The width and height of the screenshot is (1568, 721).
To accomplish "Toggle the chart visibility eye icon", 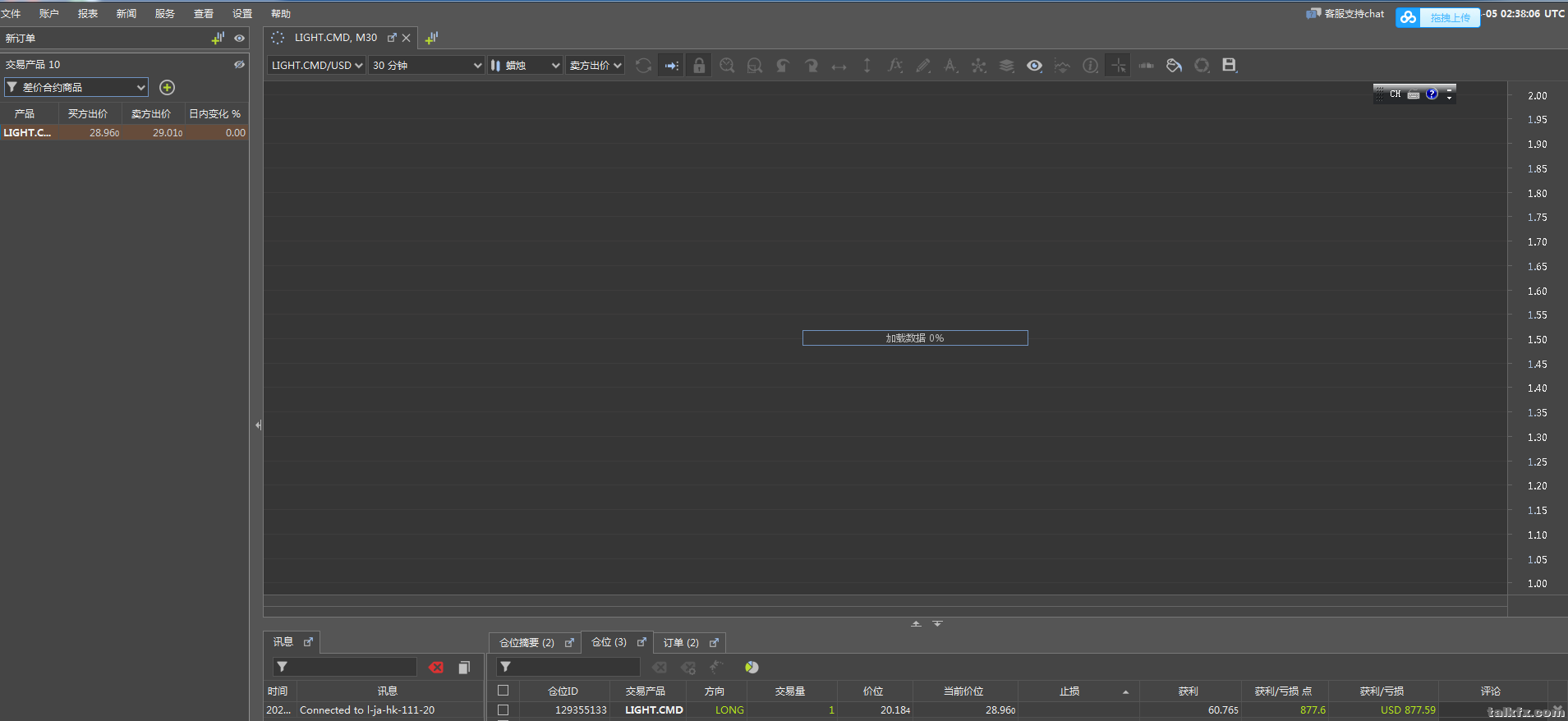I will click(x=1035, y=66).
